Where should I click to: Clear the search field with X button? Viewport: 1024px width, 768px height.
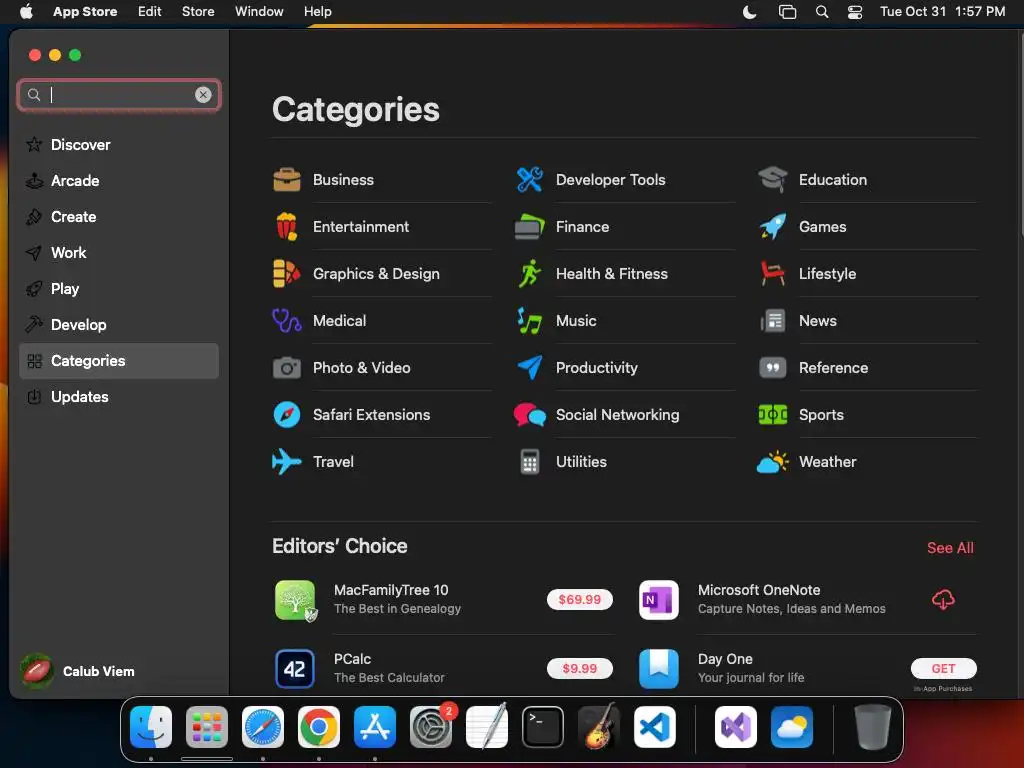tap(203, 95)
